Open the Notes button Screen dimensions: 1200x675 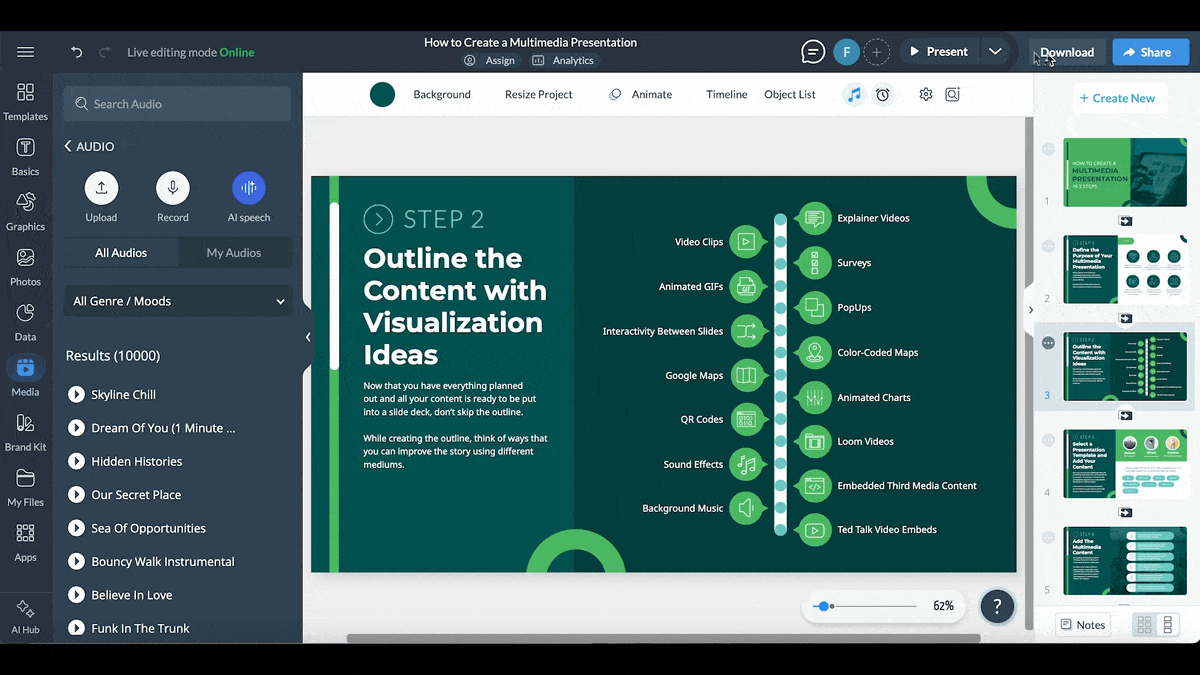[1083, 625]
